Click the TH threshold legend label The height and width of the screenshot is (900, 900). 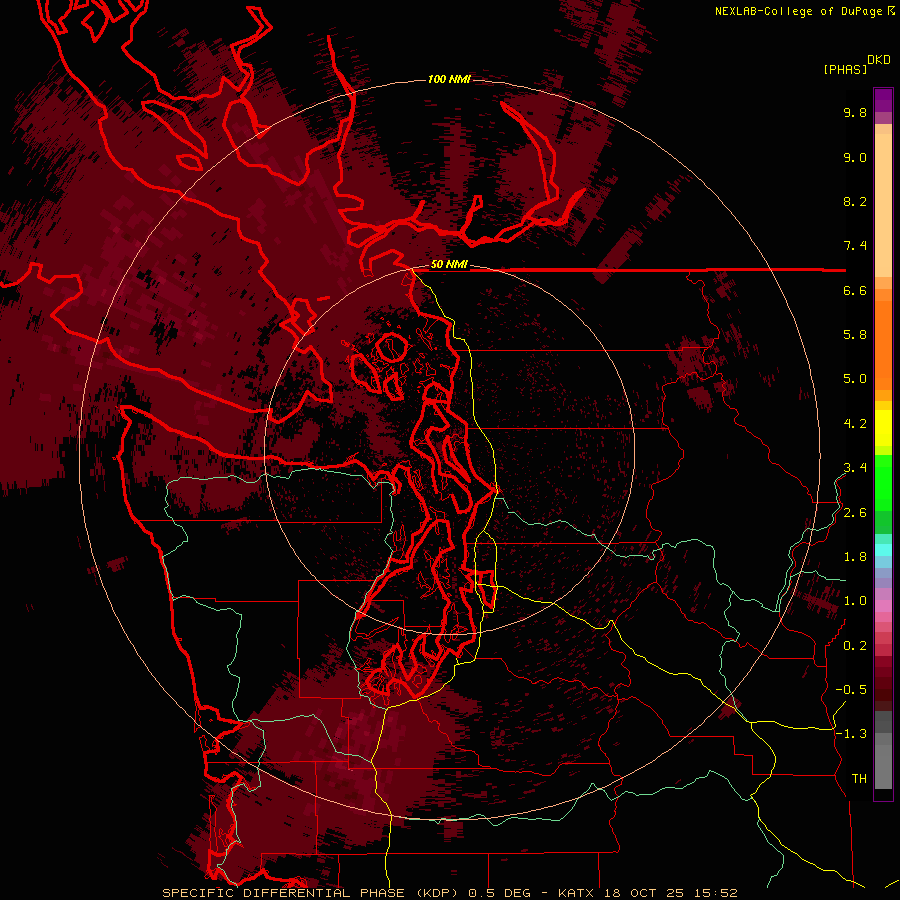(x=859, y=779)
